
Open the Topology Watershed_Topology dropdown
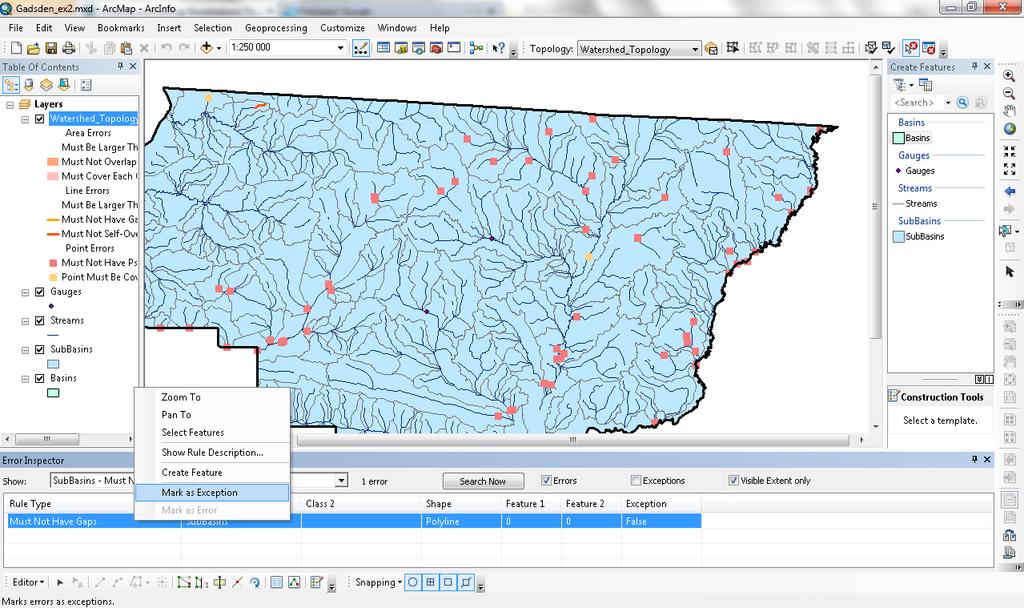(695, 49)
